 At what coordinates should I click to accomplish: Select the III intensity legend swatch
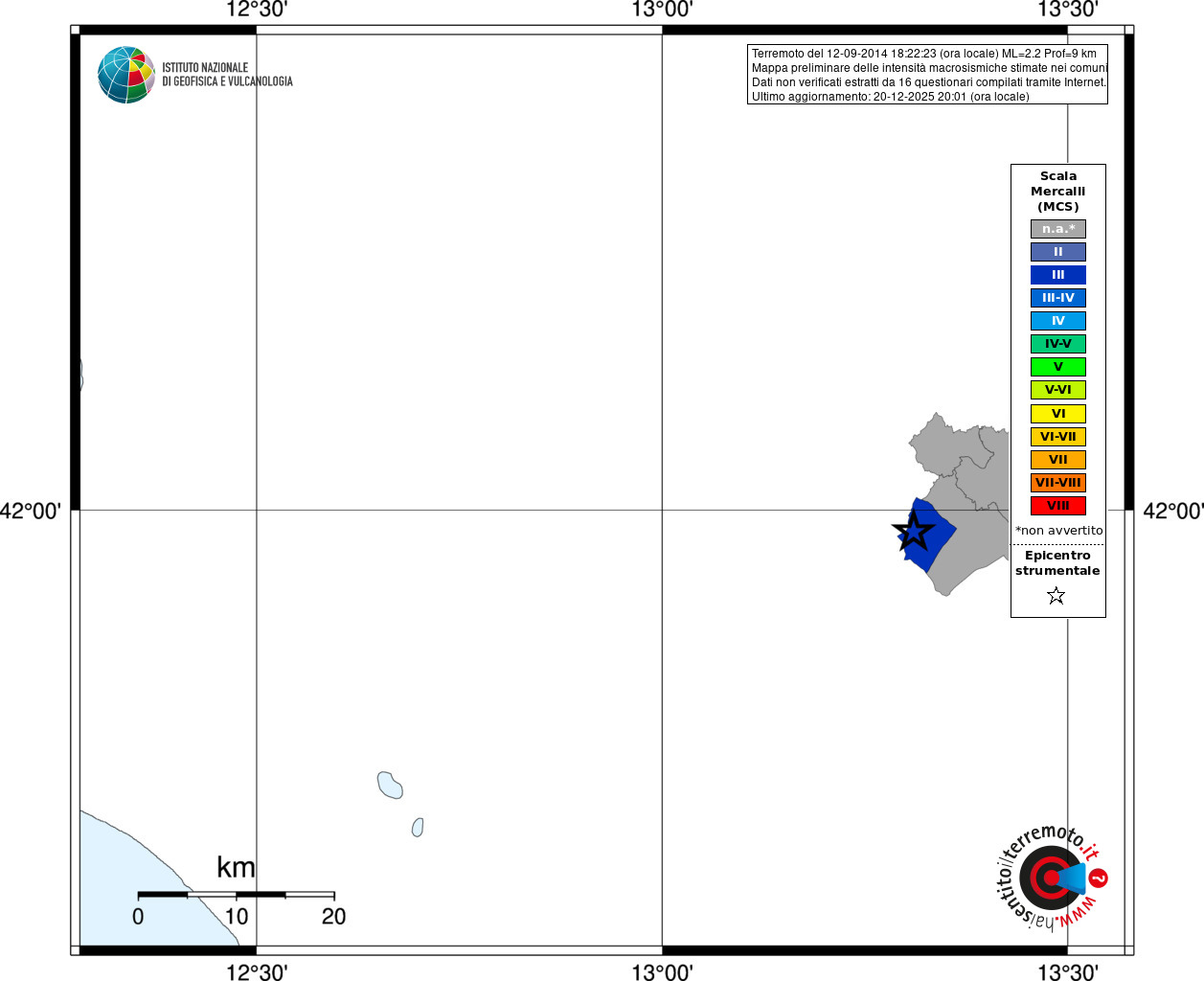1058,275
